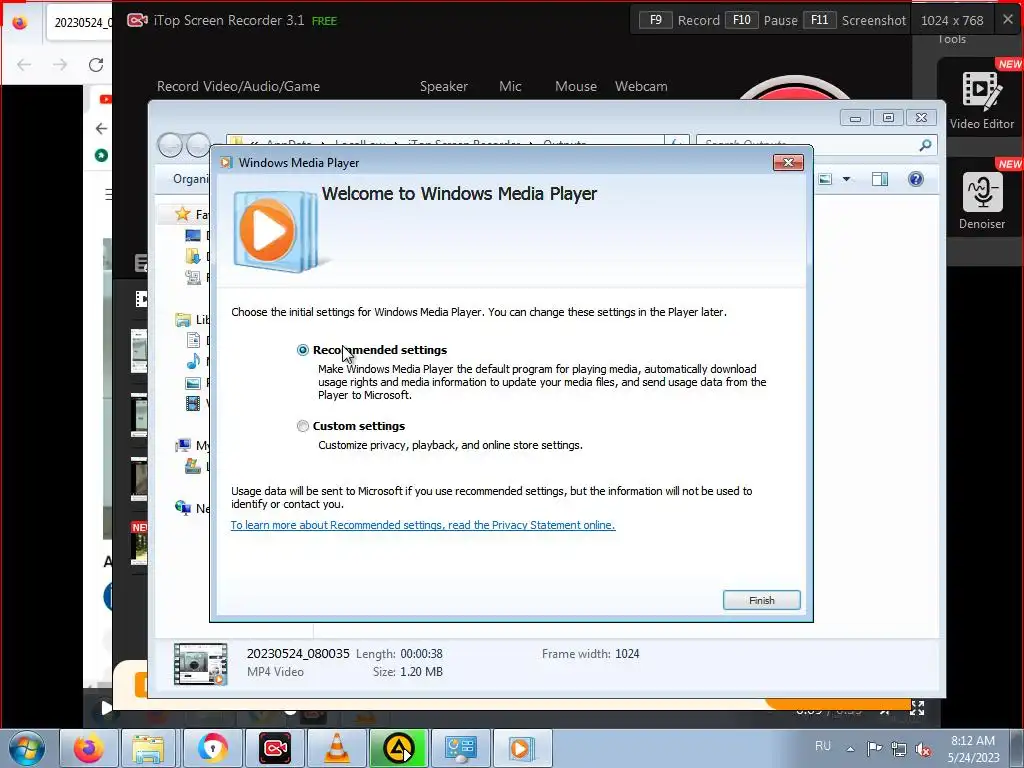Click the Mic option in iTop recorder
1024x768 pixels.
pos(510,86)
